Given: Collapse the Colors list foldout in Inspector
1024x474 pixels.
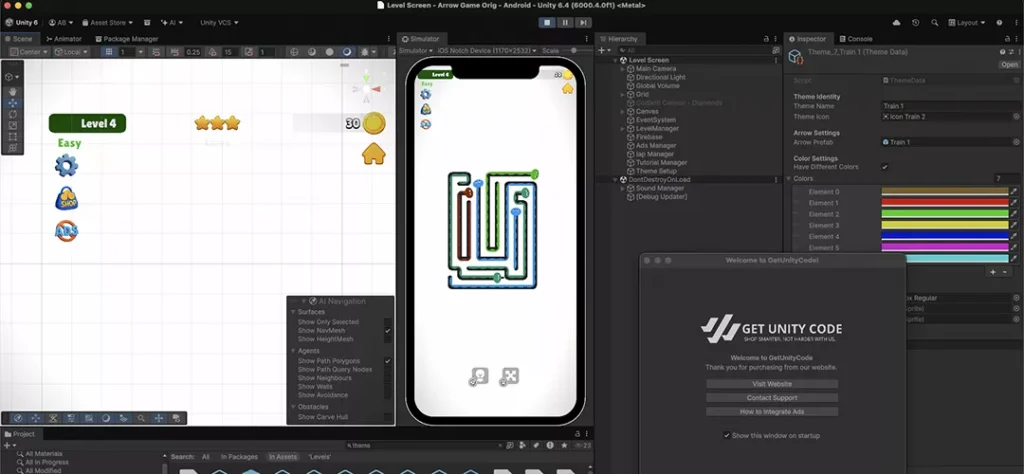Looking at the screenshot, I should pyautogui.click(x=789, y=179).
